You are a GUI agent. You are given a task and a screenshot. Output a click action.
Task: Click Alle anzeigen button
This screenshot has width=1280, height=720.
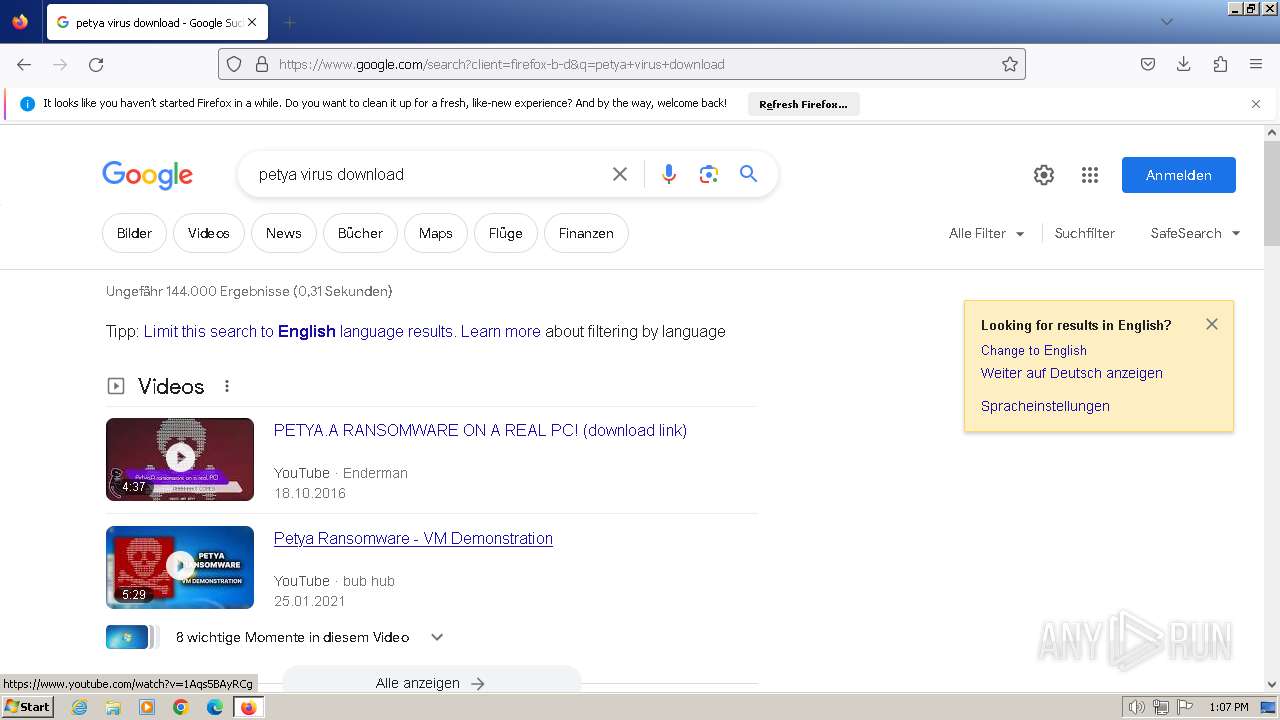coord(431,682)
